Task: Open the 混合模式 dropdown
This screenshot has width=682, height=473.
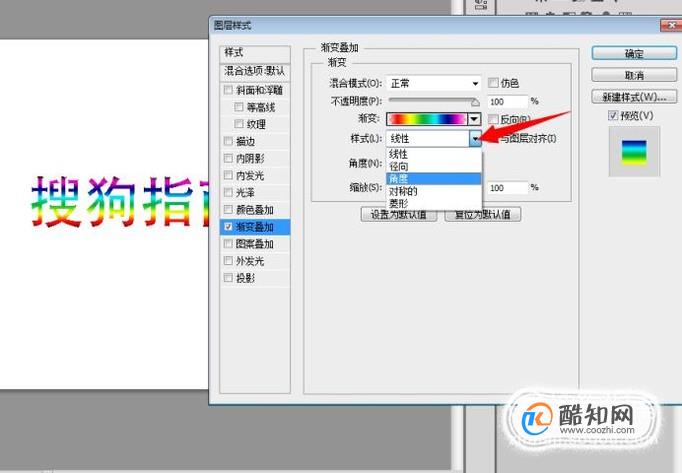Action: [434, 83]
